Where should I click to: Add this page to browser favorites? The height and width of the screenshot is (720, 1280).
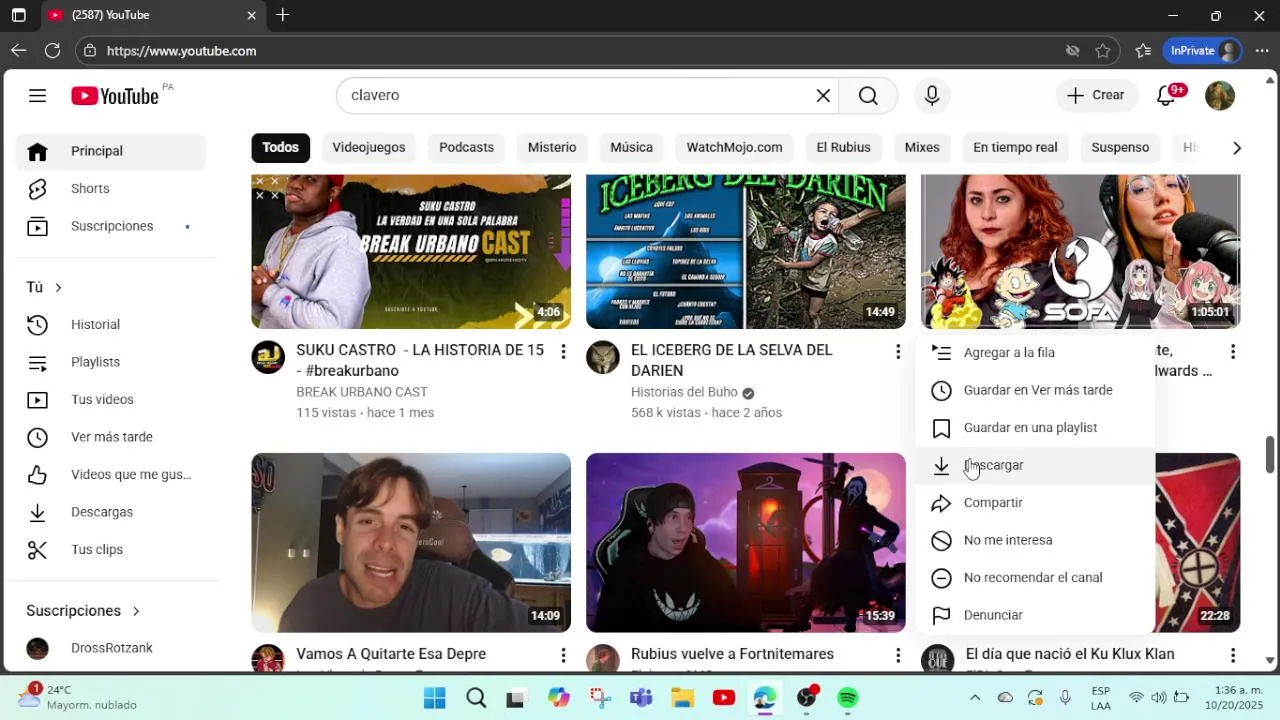[x=1103, y=50]
